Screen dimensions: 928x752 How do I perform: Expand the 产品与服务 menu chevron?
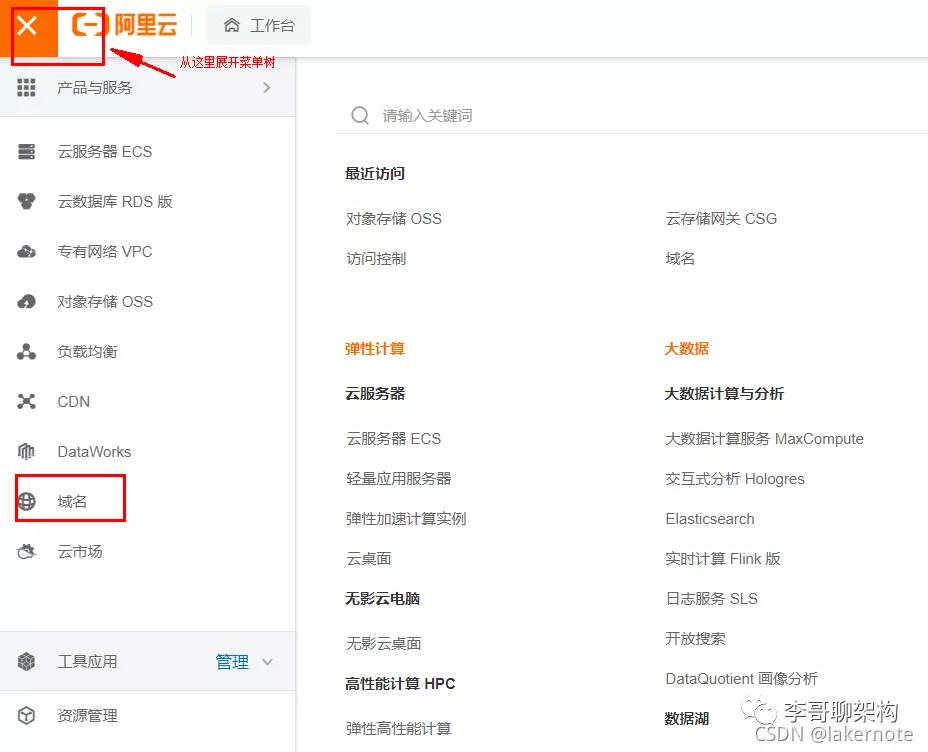tap(266, 87)
